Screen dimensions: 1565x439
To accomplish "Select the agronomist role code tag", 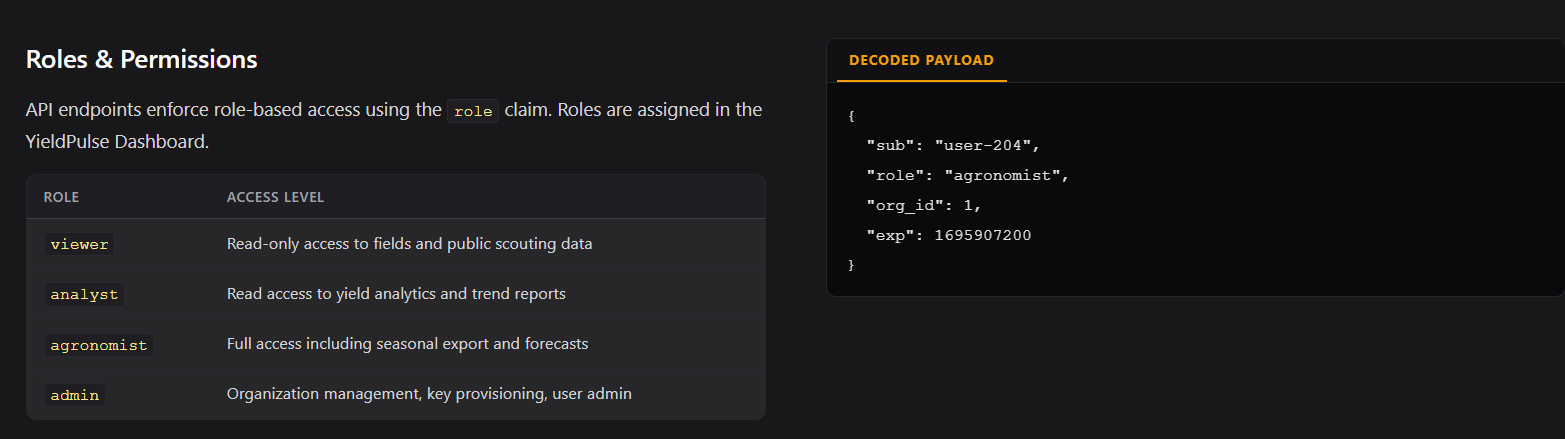I will click(98, 345).
